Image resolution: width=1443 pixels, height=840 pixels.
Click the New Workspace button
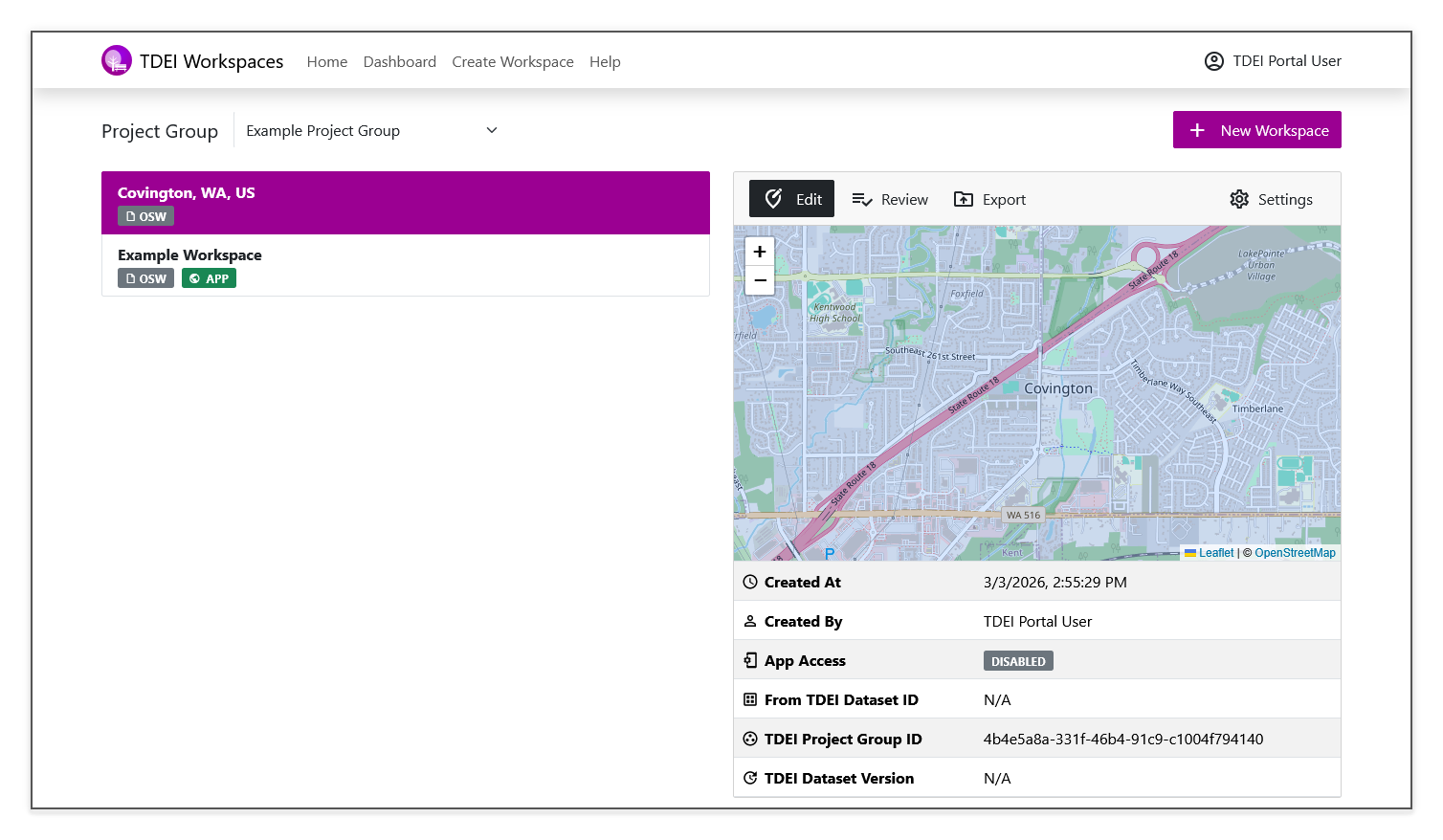click(1256, 129)
